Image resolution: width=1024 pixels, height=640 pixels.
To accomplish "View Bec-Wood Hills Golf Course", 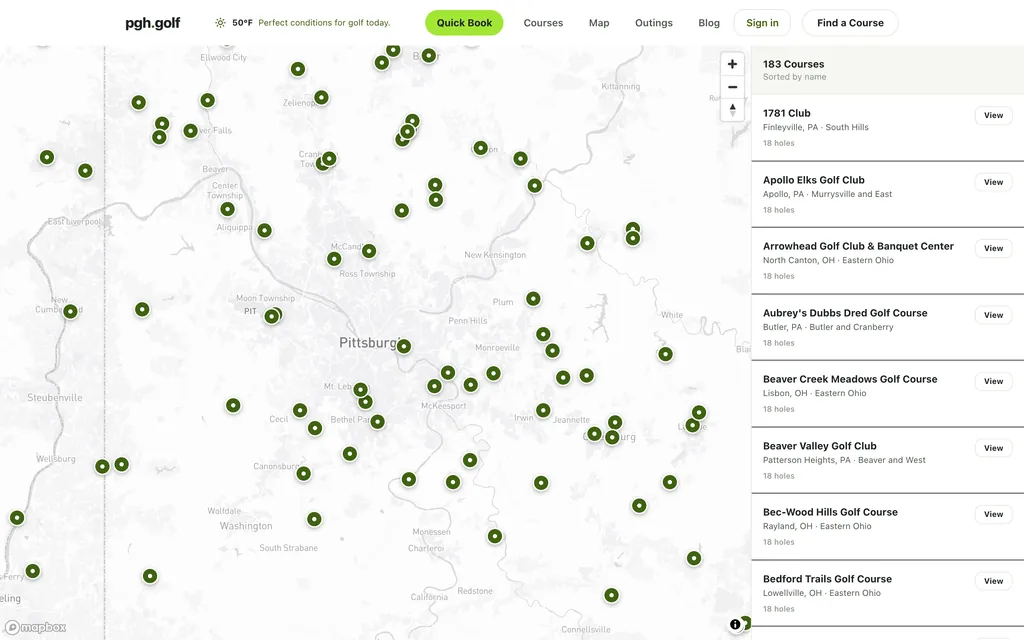I will point(993,514).
